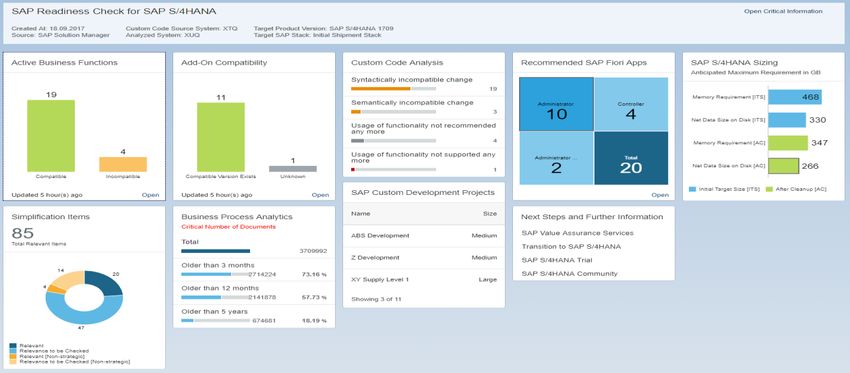Click the Compatible green bar showing 19

pos(51,136)
